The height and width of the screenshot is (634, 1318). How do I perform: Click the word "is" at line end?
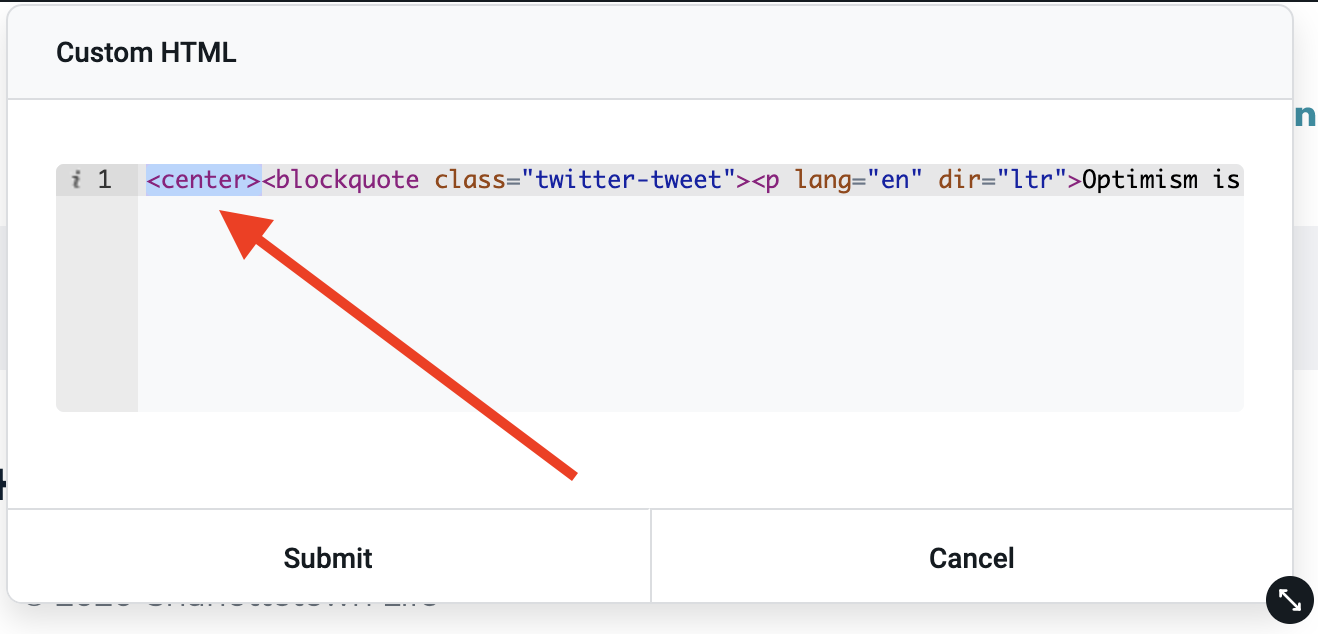pyautogui.click(x=1226, y=180)
